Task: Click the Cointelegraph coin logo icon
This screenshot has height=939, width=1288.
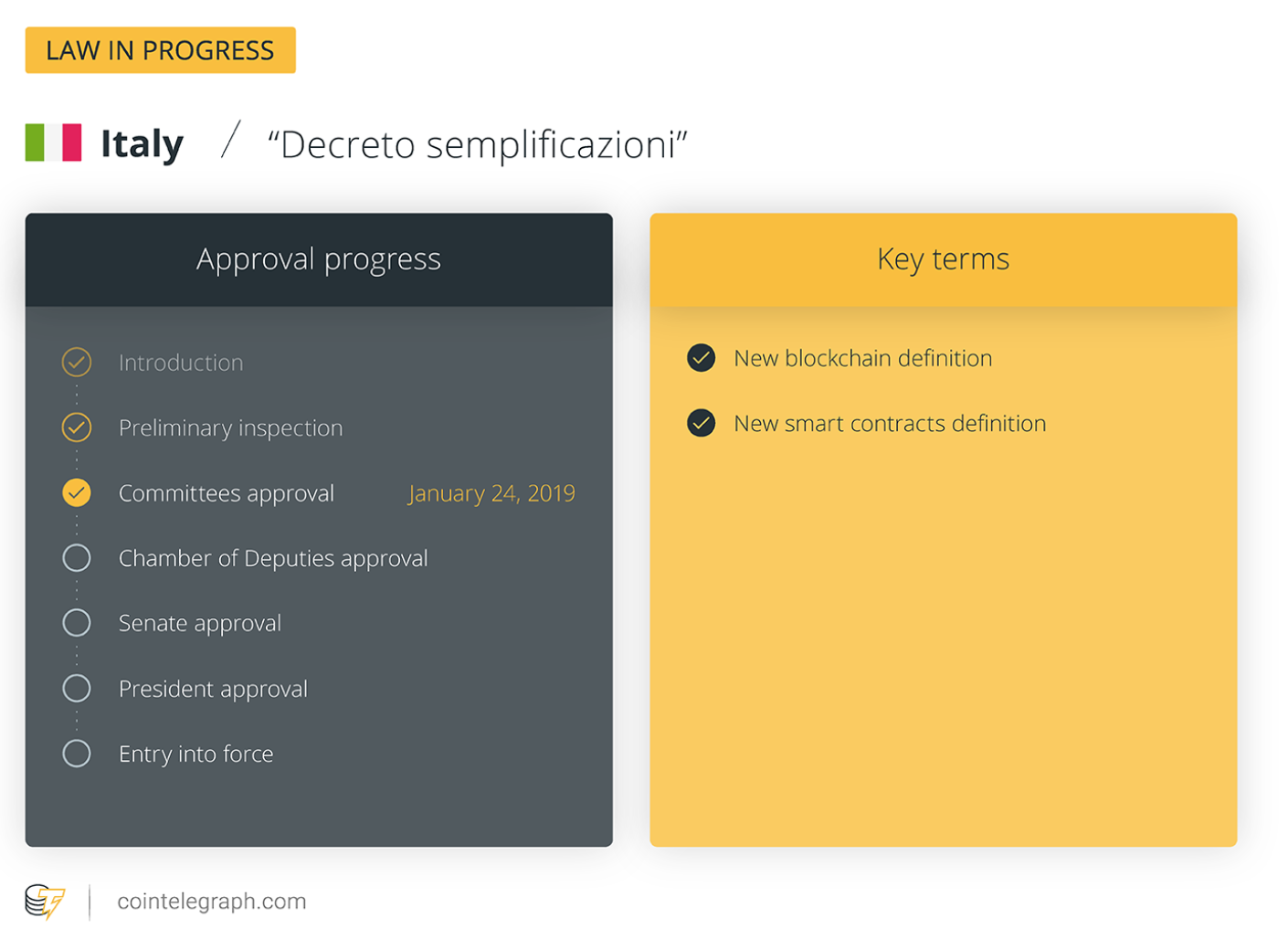Action: 45,902
